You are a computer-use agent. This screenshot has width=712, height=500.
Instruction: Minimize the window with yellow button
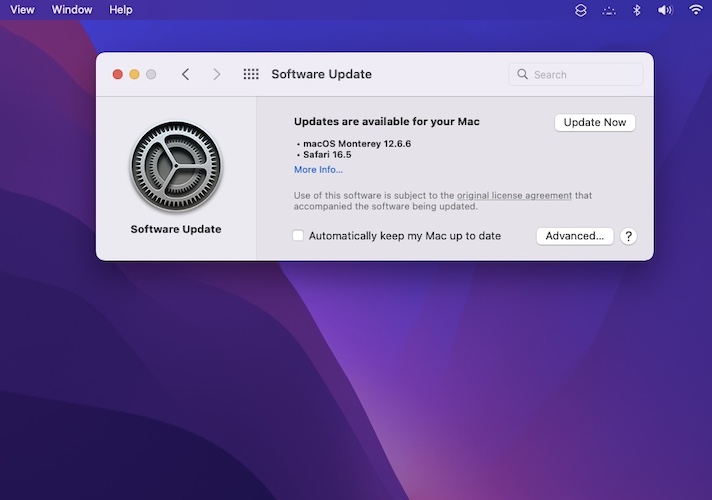134,74
